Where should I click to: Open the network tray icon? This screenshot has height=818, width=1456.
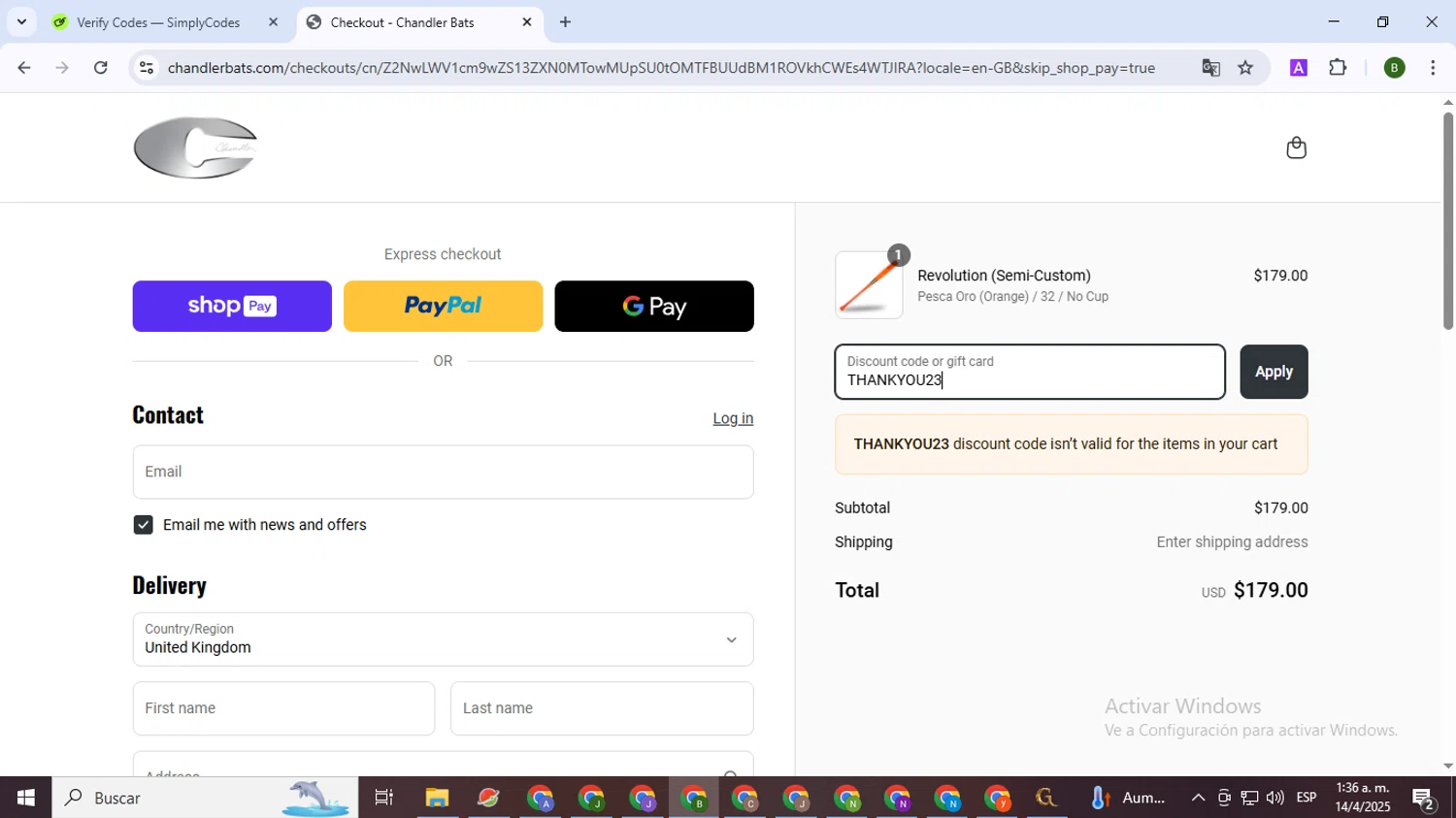click(x=1250, y=798)
